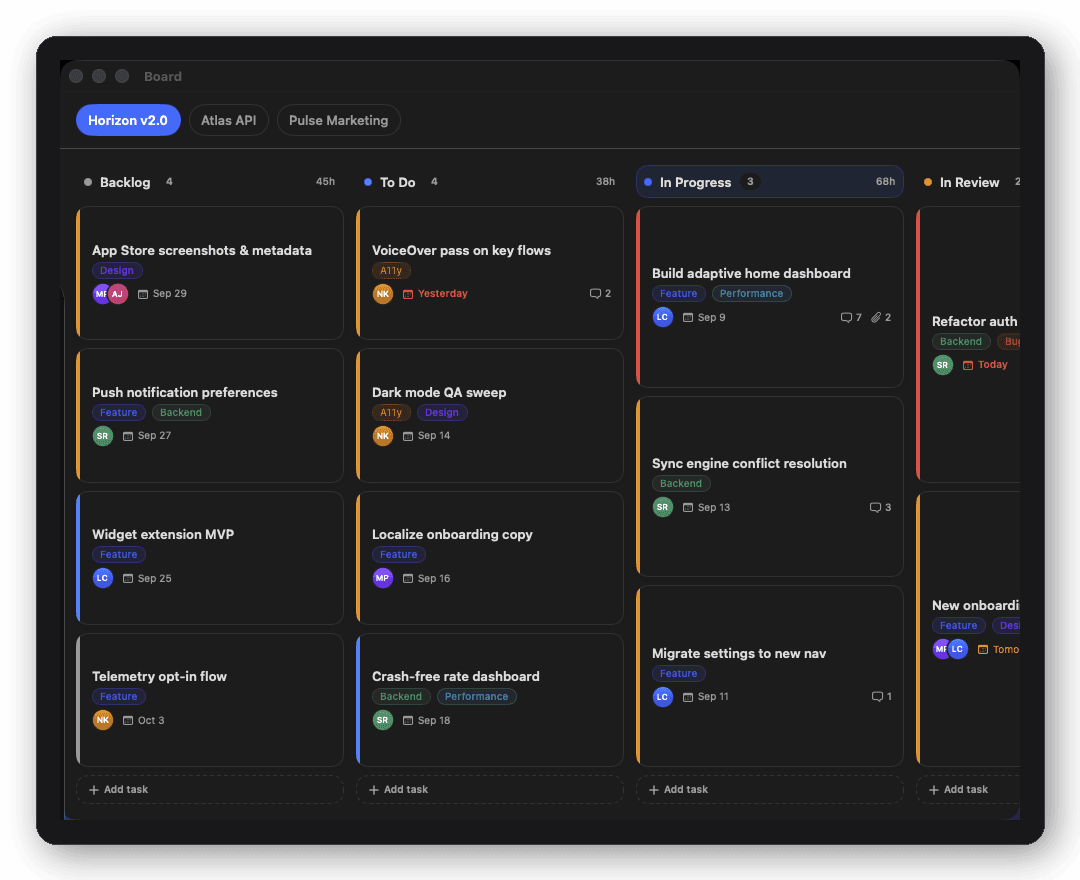The image size is (1080, 880).
Task: Open VoiceOver pass on key flows card
Action: [x=489, y=273]
